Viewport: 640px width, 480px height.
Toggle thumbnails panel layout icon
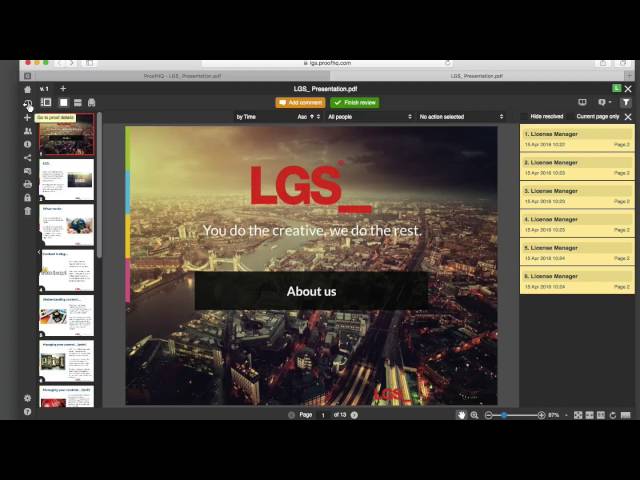(46, 102)
